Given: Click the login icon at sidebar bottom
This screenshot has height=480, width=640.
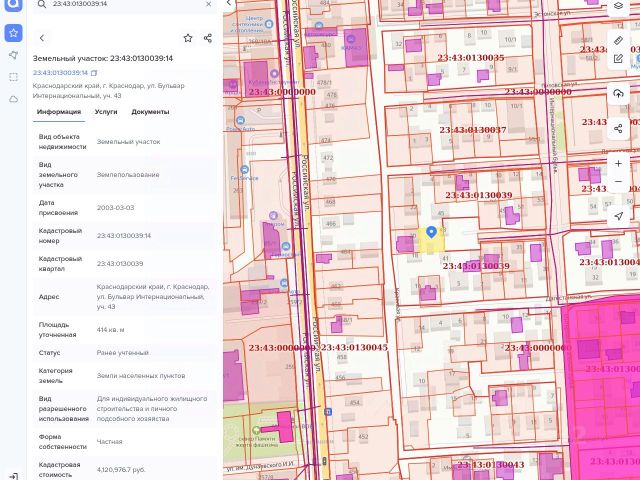Looking at the screenshot, I should [13, 474].
